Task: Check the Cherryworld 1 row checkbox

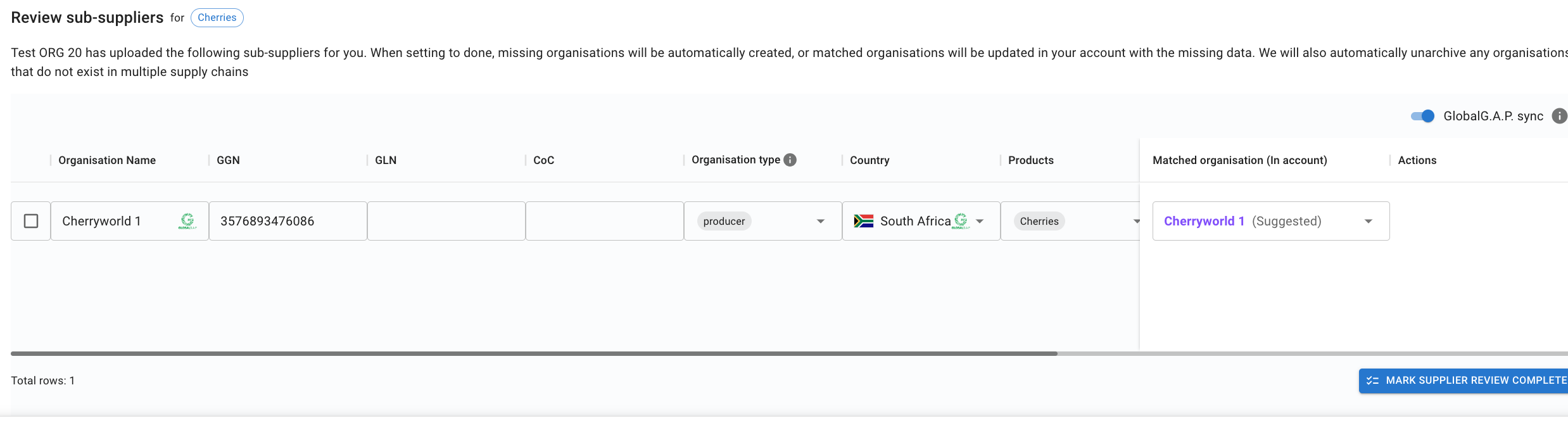Action: click(31, 221)
